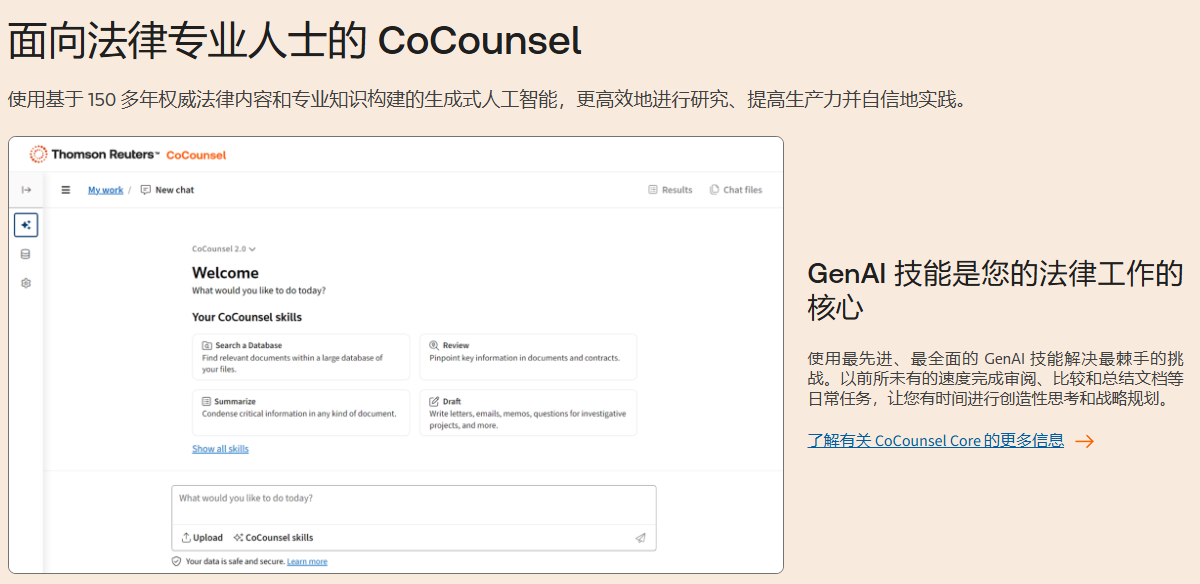Click the send paper-plane icon
Viewport: 1200px width, 584px height.
click(x=640, y=537)
